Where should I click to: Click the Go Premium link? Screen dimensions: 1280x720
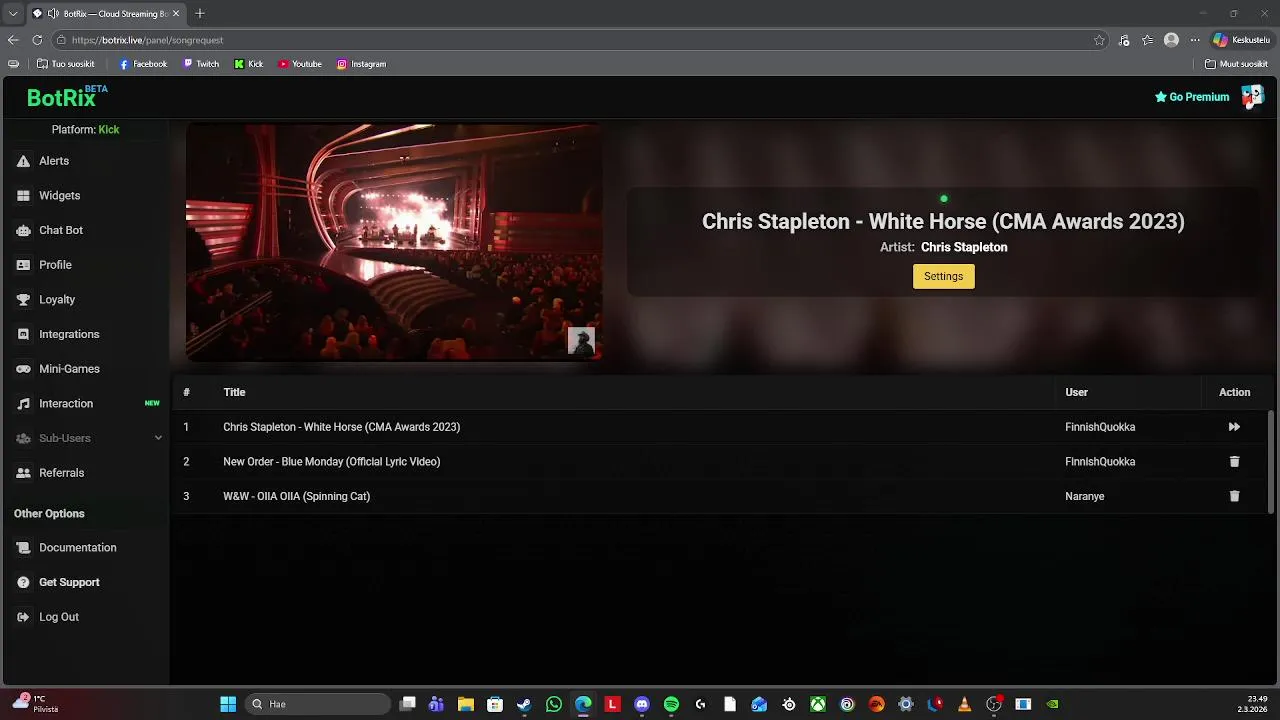click(x=1192, y=97)
